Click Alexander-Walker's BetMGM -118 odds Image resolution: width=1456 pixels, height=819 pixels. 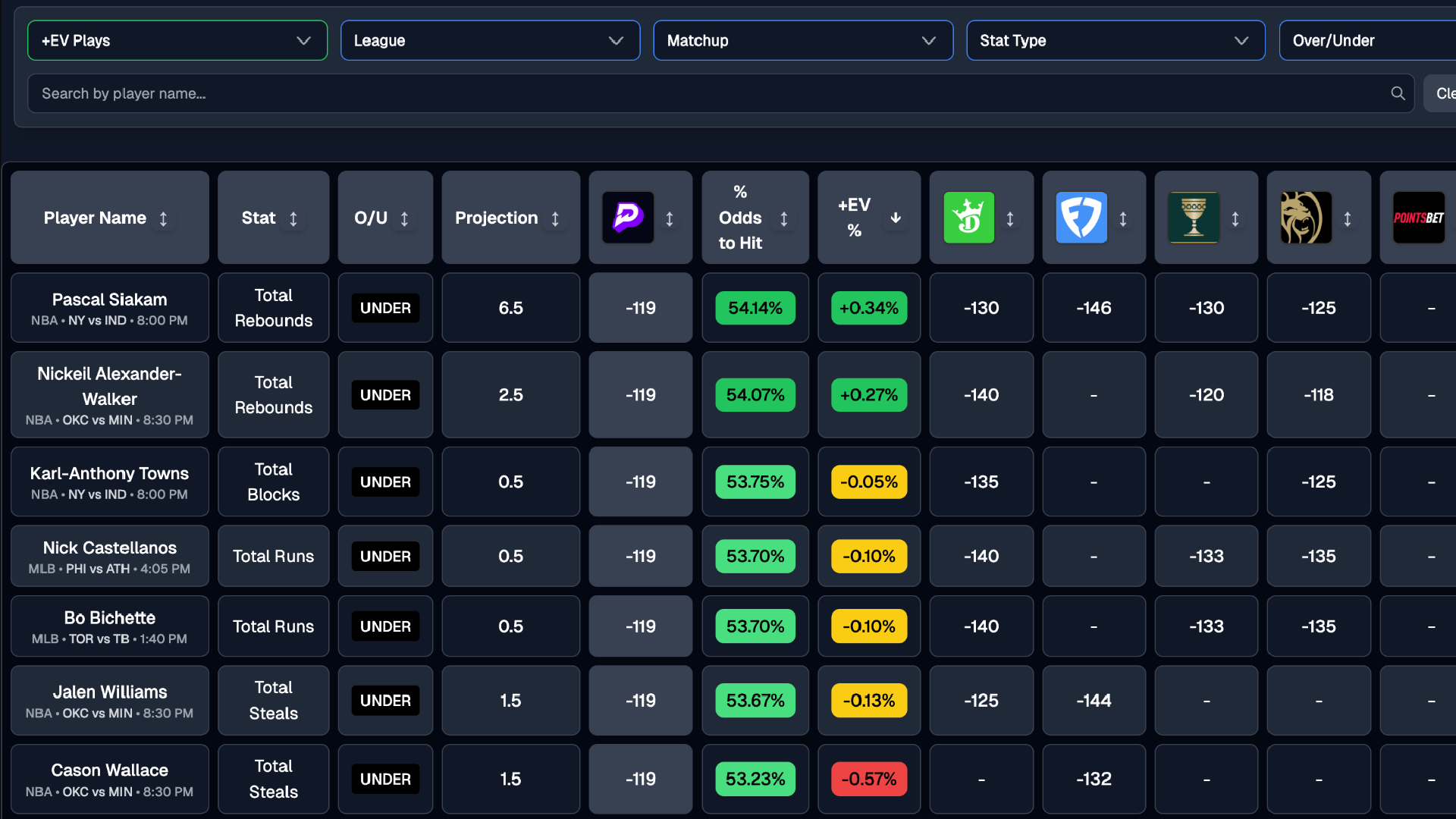point(1319,395)
